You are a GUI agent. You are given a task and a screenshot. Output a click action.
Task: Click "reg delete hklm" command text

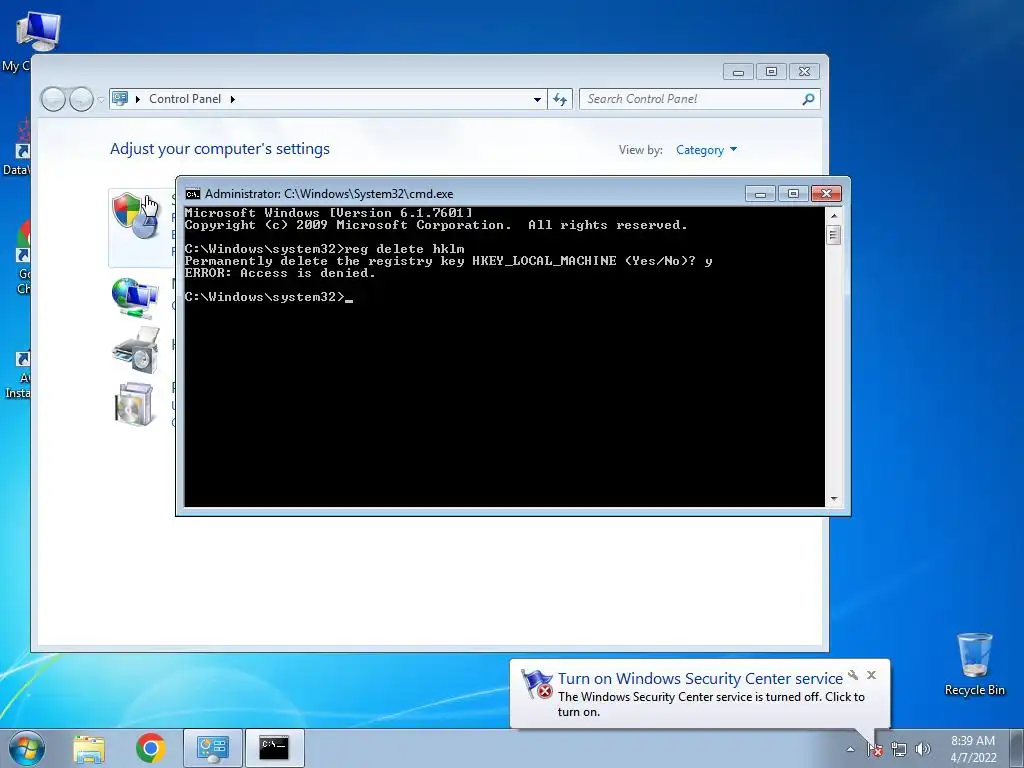click(x=404, y=249)
